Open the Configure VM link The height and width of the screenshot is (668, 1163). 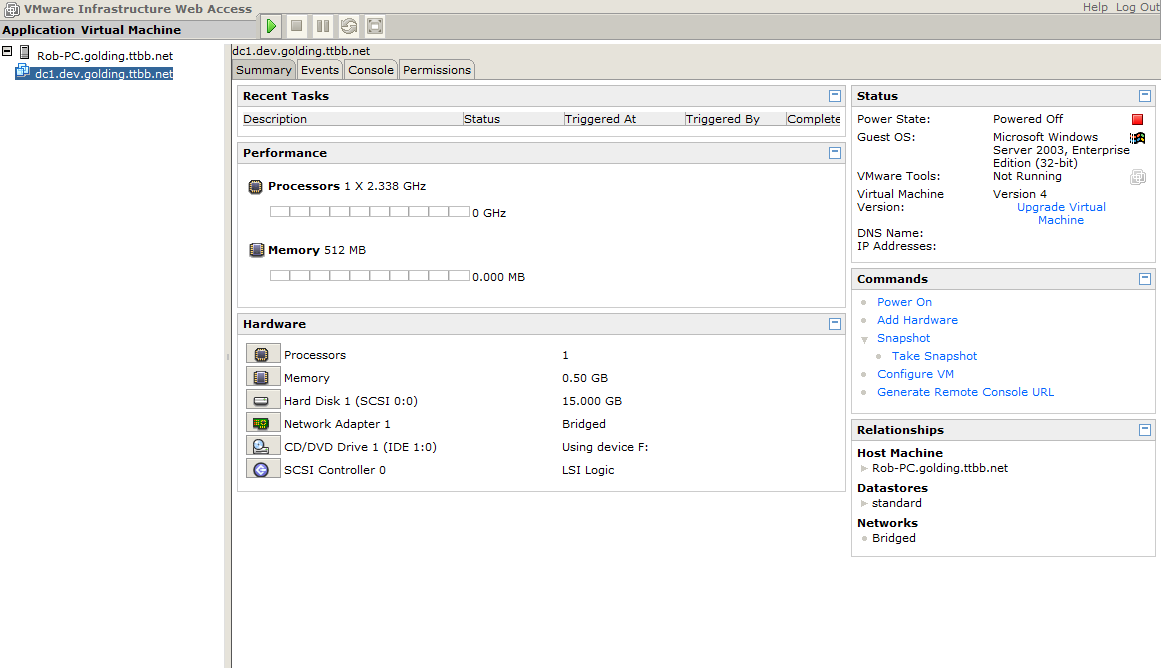click(915, 374)
